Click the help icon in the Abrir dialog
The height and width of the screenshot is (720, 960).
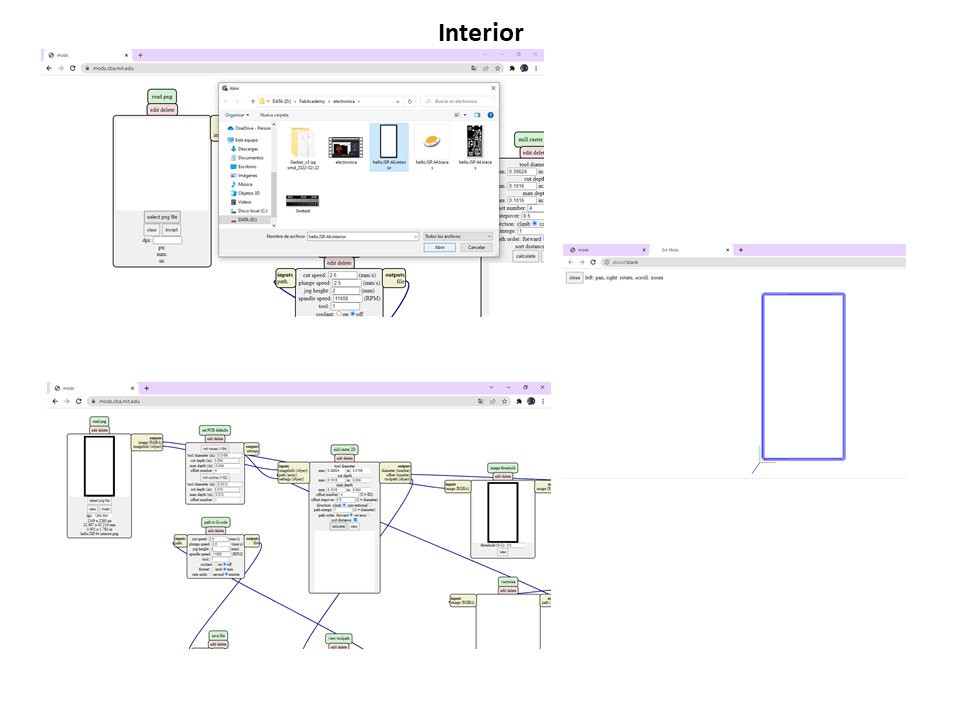491,115
